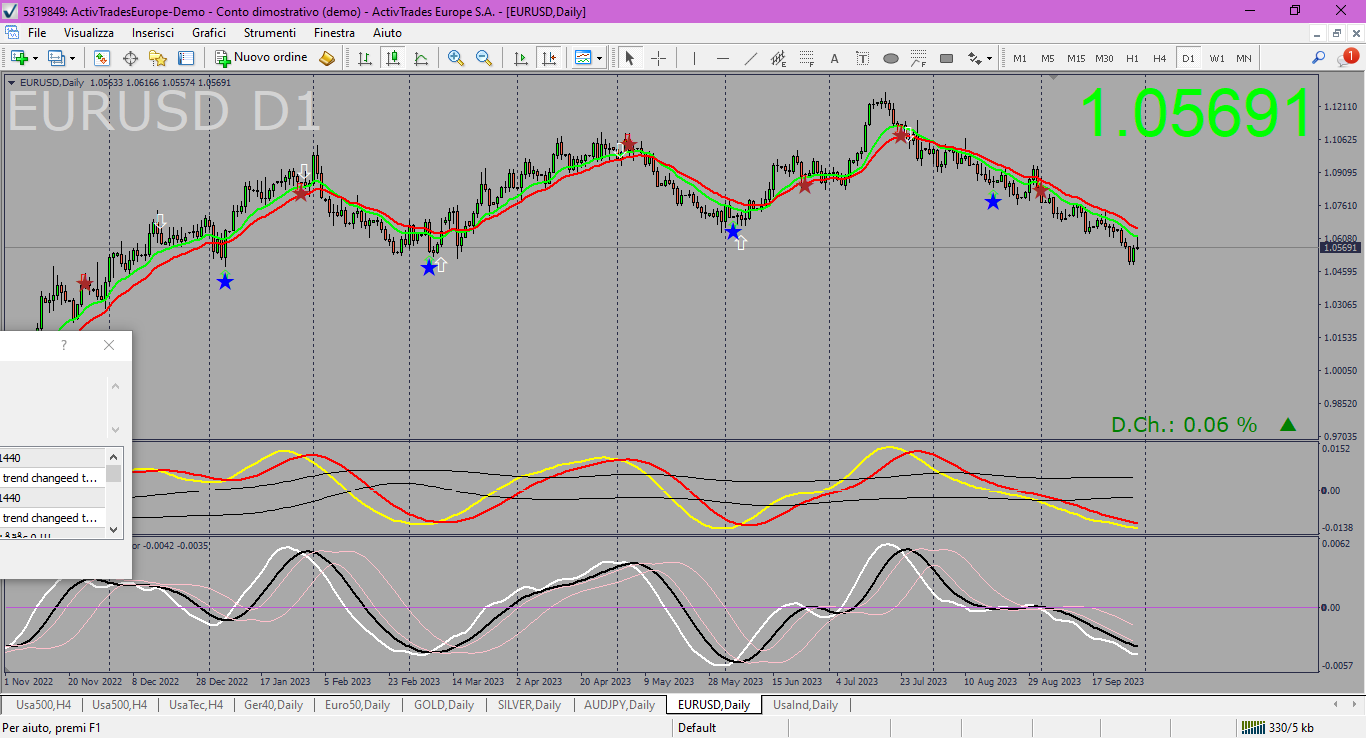Open the indicators list icon
Image resolution: width=1366 pixels, height=738 pixels.
click(584, 58)
